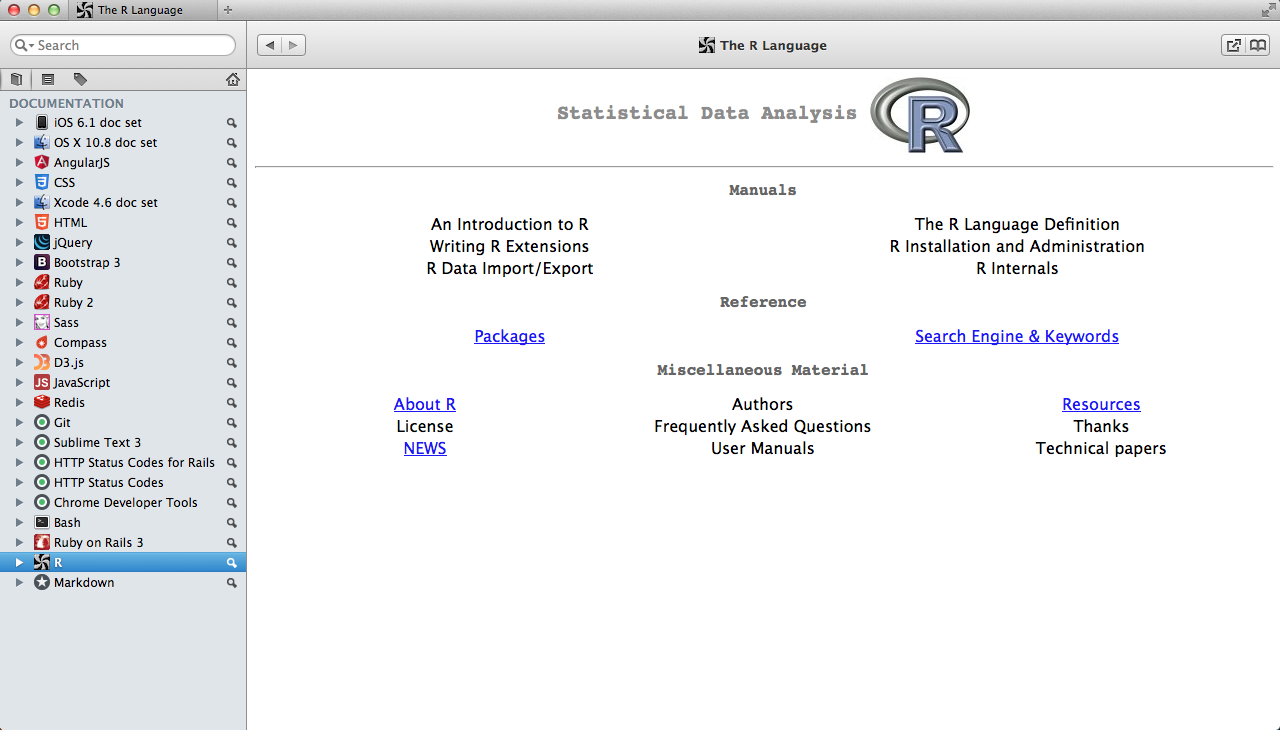Switch to the tags icon view

pos(80,80)
